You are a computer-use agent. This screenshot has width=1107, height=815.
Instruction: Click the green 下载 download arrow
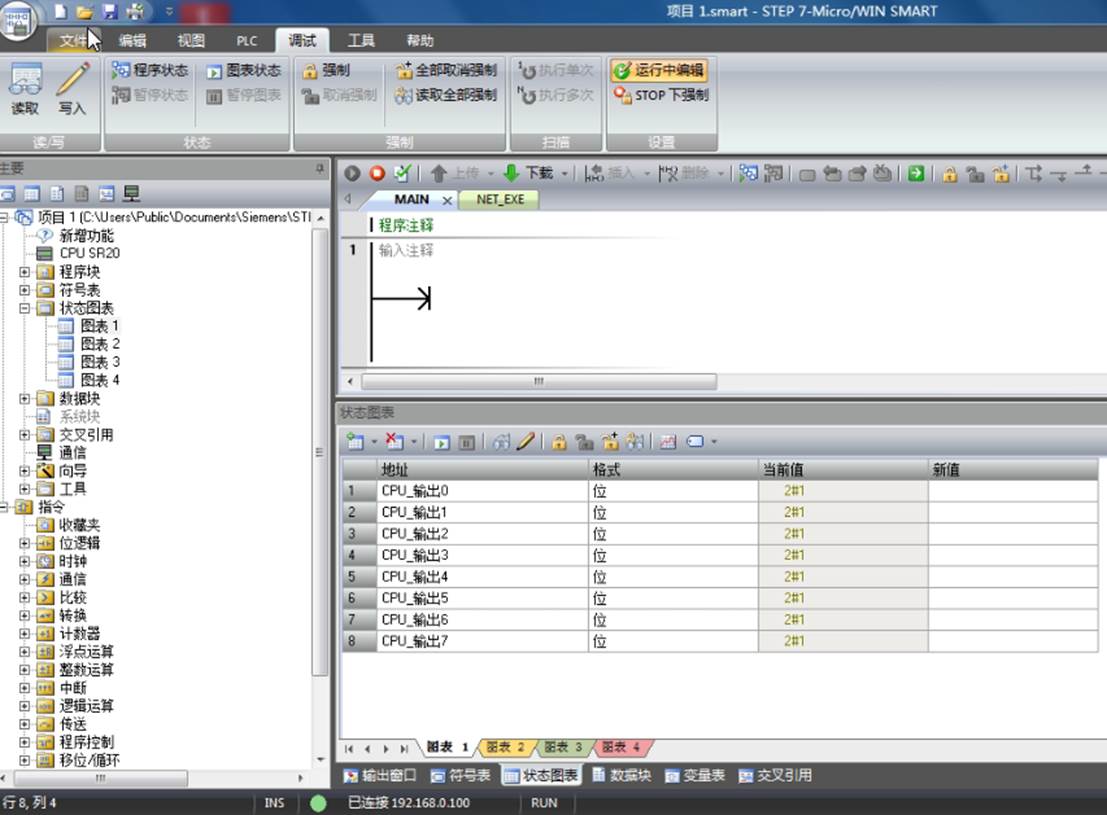511,173
